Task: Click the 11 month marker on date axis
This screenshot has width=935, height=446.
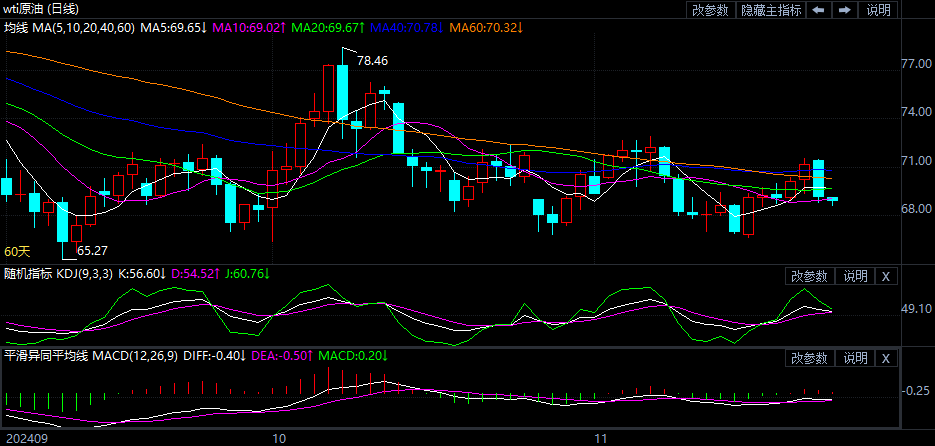Action: pos(602,438)
